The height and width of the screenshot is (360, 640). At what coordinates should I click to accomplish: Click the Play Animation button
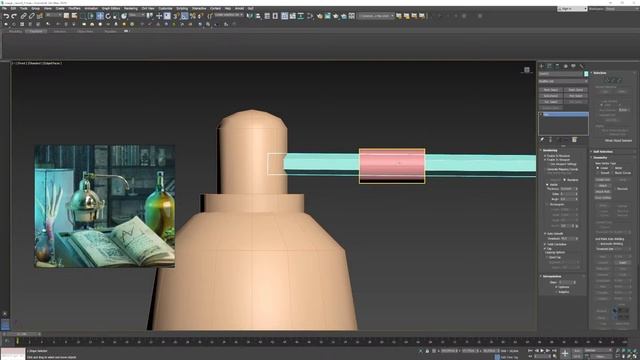542,350
